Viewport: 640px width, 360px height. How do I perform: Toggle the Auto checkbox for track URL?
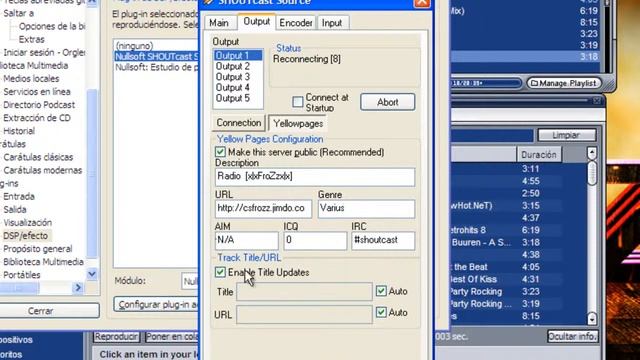point(381,312)
